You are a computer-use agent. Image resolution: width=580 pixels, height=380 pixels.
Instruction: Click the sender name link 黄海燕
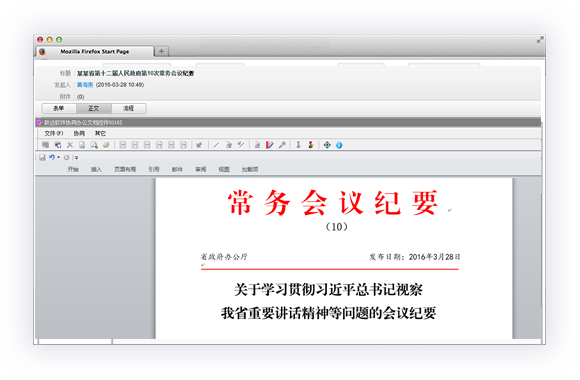pyautogui.click(x=85, y=85)
